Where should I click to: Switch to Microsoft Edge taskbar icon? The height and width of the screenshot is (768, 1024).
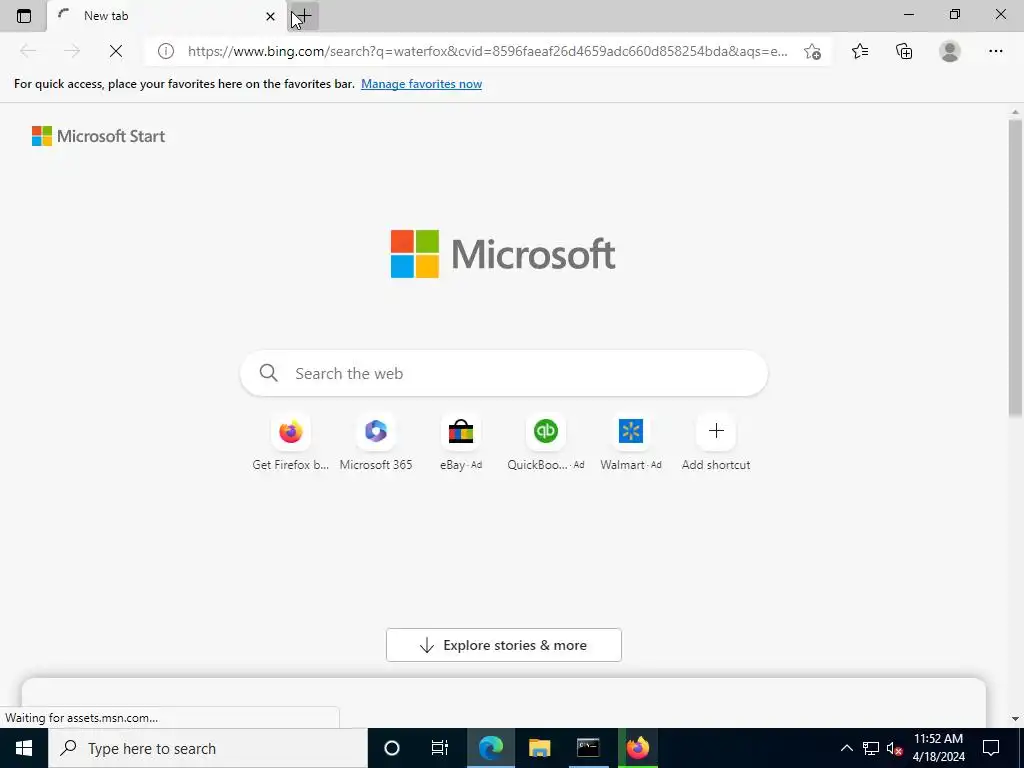point(490,748)
